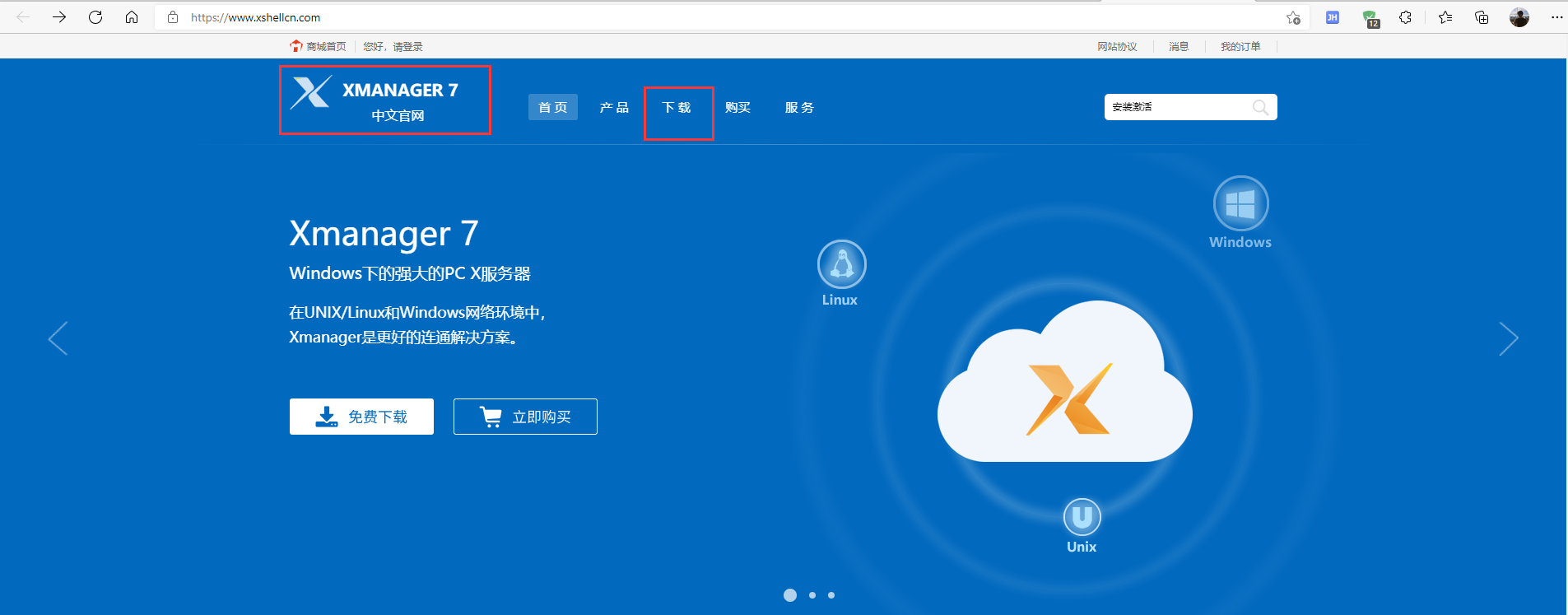The image size is (1568, 615).
Task: Click the browser forward arrow
Action: pos(59,17)
